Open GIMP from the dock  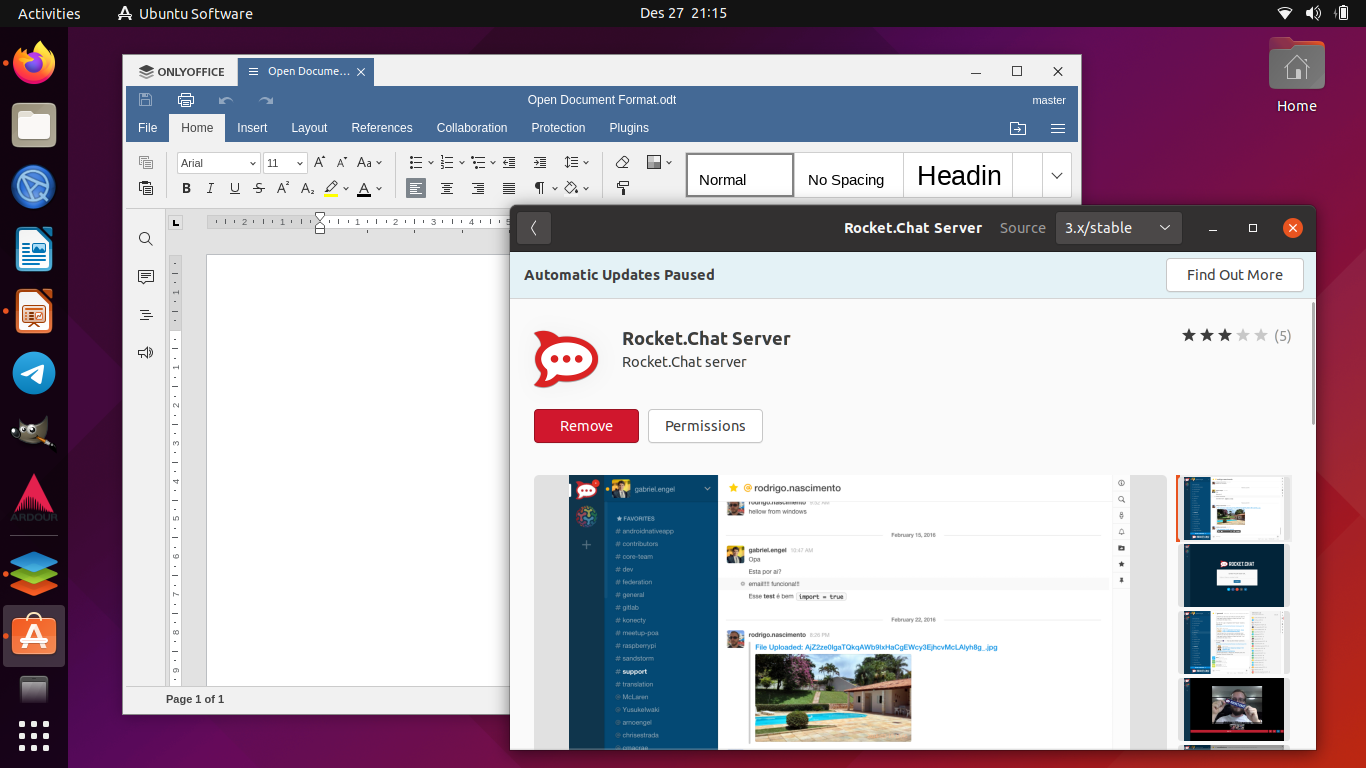click(x=34, y=436)
